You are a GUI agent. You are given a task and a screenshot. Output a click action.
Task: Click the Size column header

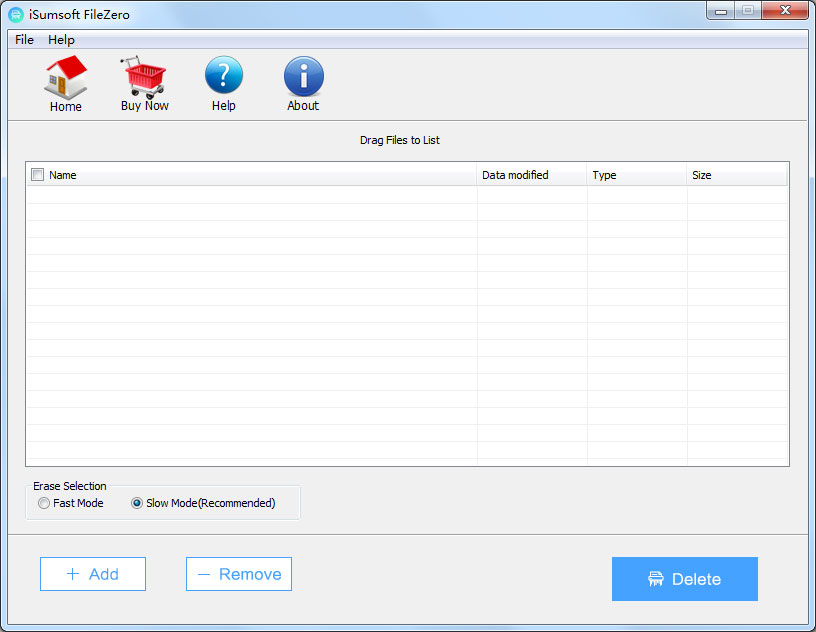[x=735, y=175]
